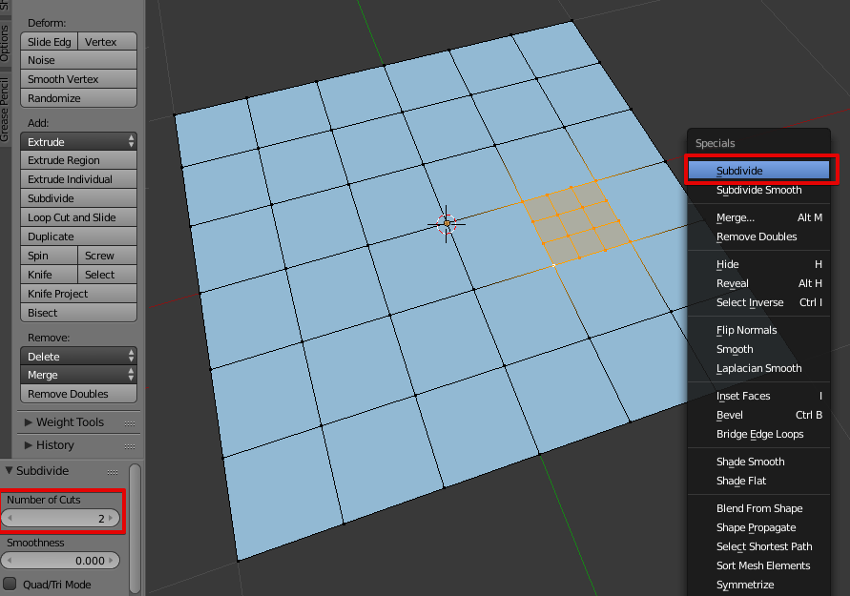Choose Select Shortest Path in menu

[759, 546]
